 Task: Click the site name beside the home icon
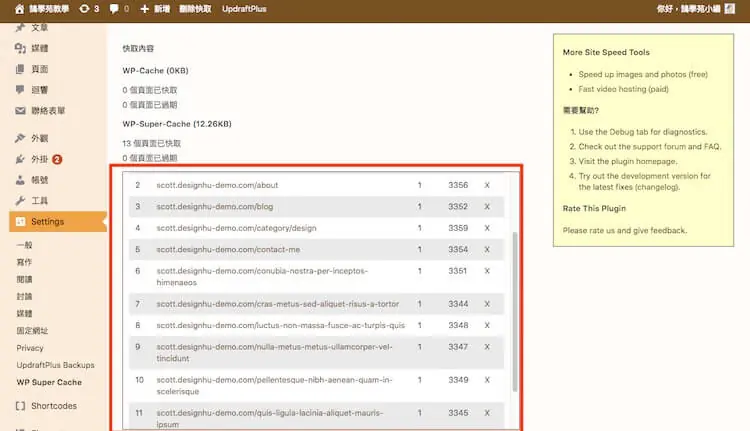coord(49,9)
